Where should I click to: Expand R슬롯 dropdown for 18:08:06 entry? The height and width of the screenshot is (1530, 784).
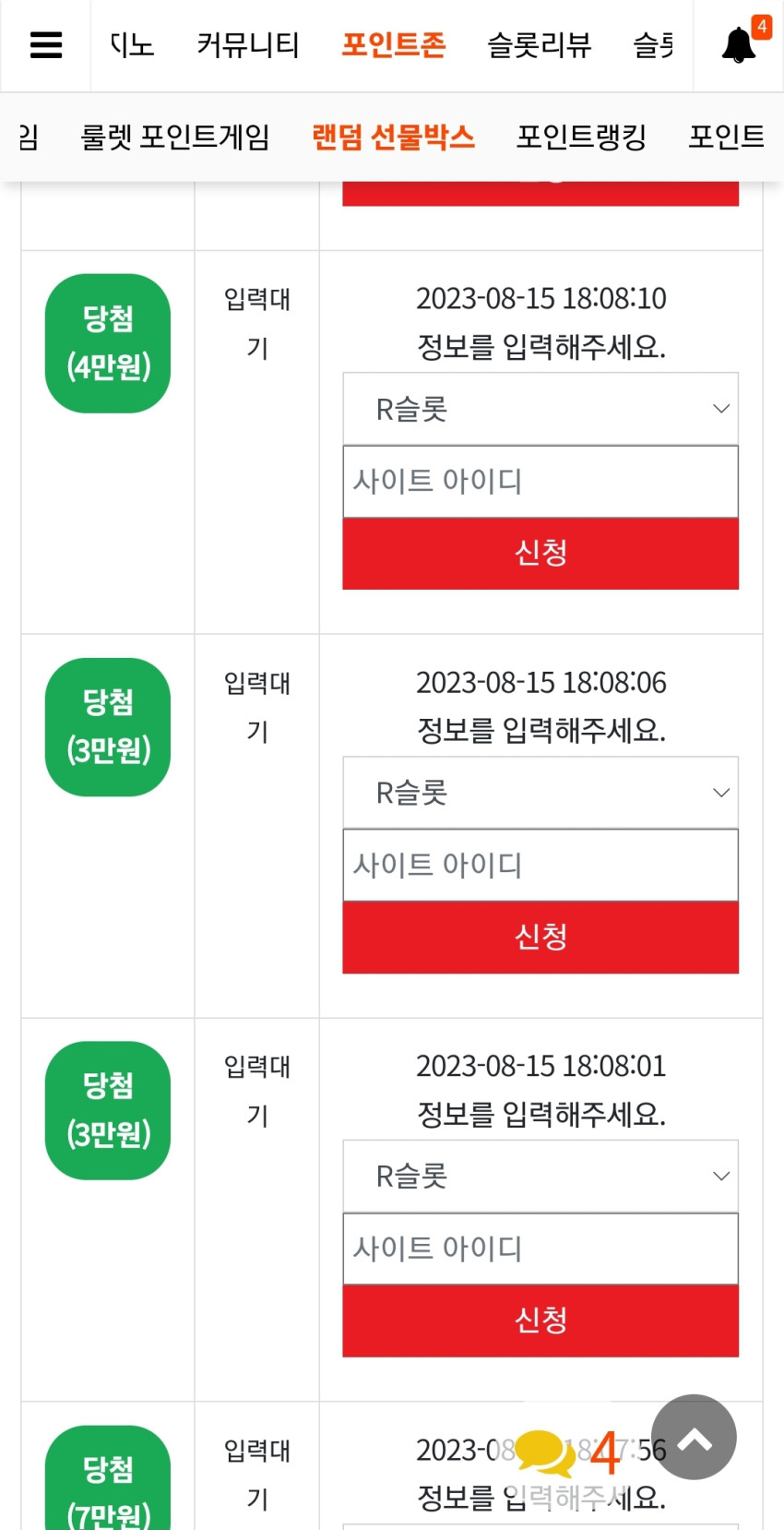540,793
